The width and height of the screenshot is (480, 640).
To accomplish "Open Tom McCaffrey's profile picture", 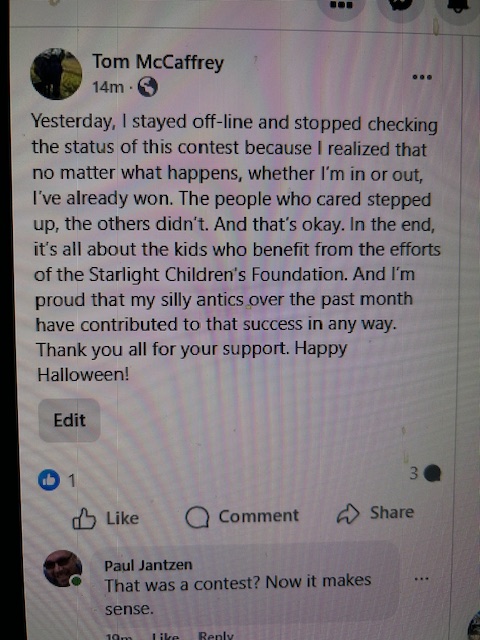I will 56,74.
